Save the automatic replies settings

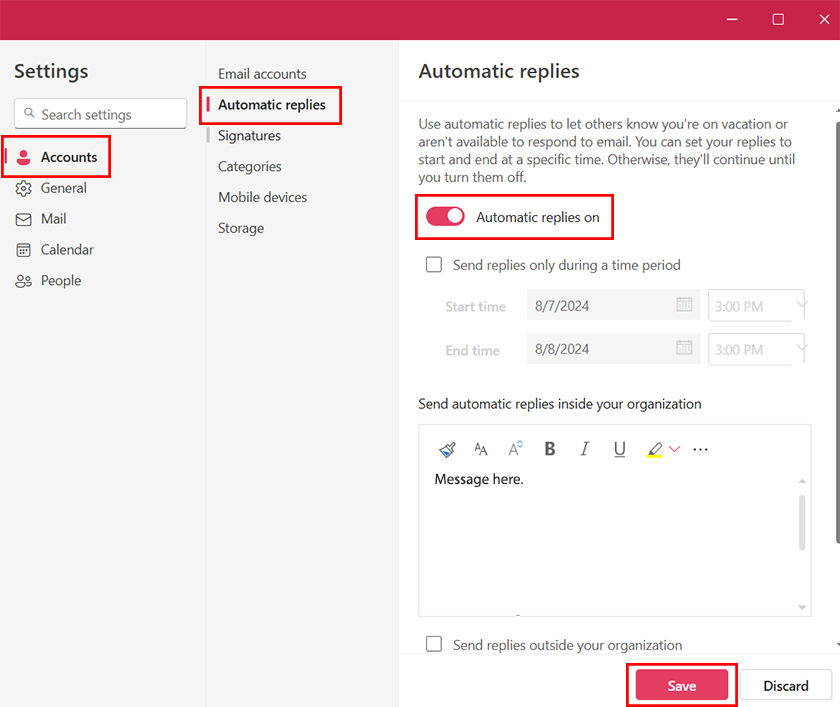681,685
